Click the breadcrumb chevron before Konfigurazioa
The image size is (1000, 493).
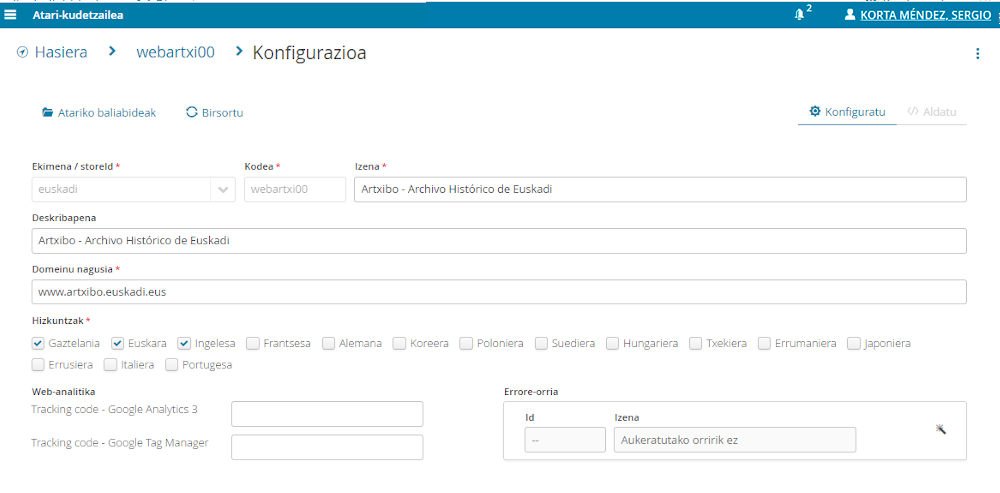click(x=239, y=51)
